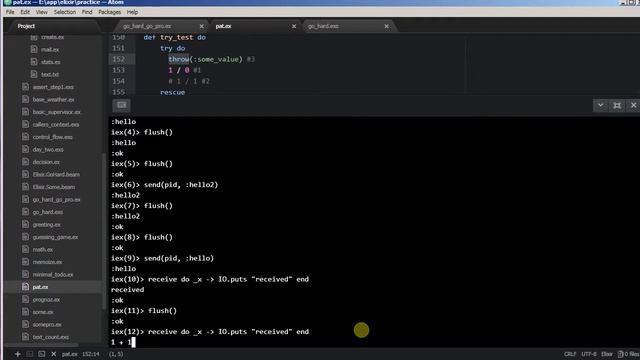Open guessing_game.ex file

pos(55,237)
